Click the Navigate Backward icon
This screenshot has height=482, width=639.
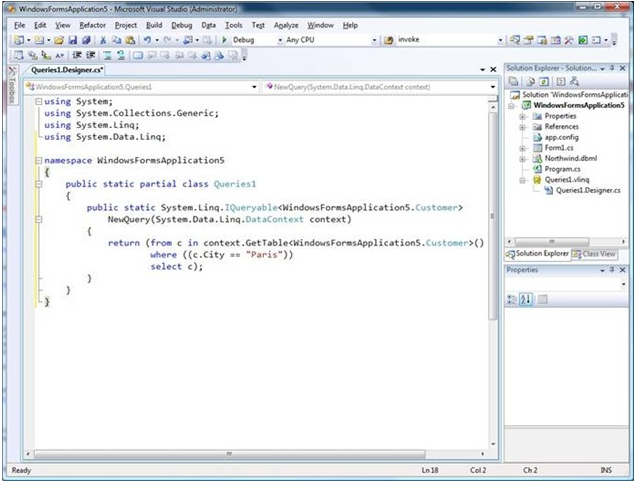tap(188, 40)
